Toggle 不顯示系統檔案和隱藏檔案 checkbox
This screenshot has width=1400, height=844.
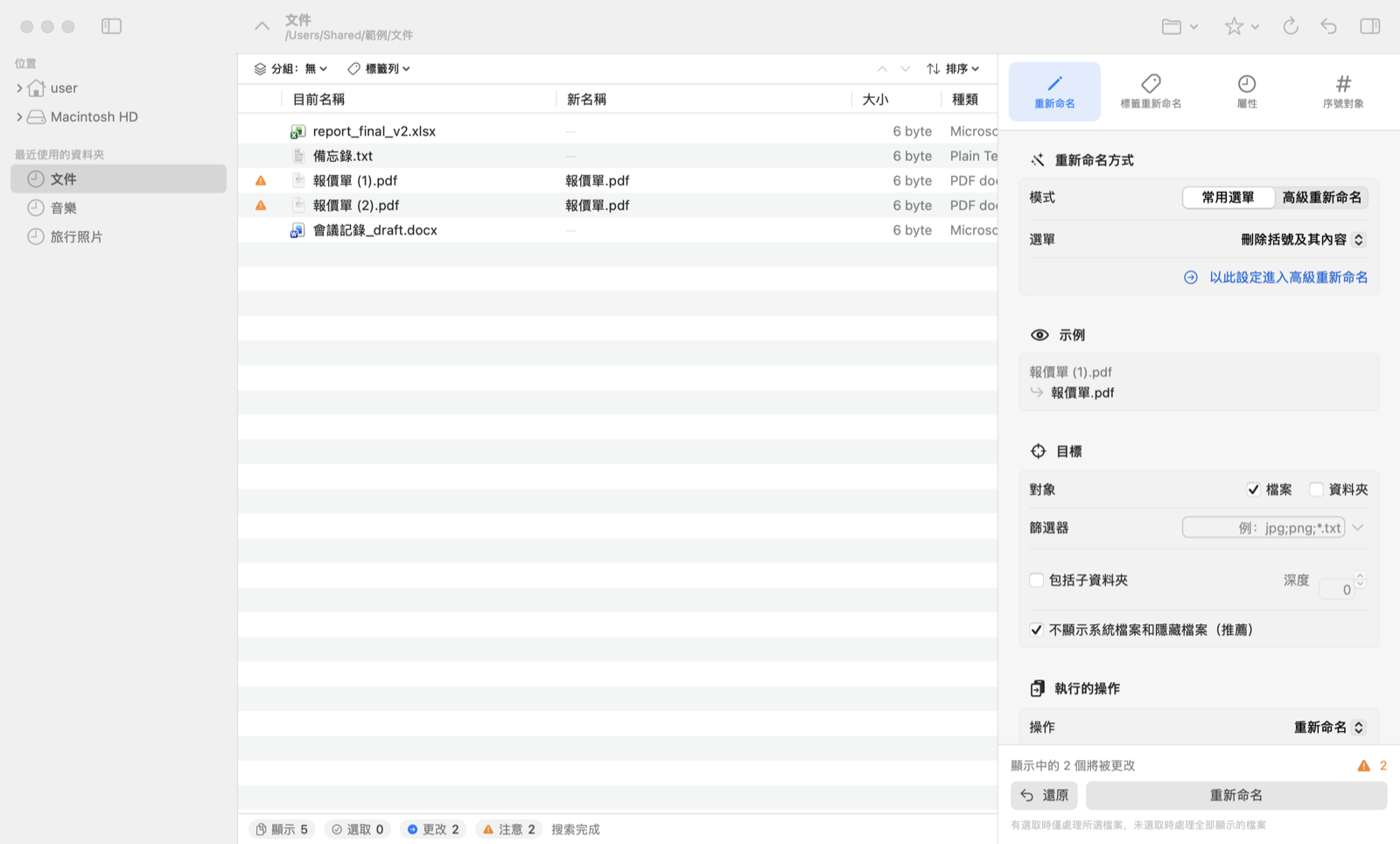coord(1036,629)
